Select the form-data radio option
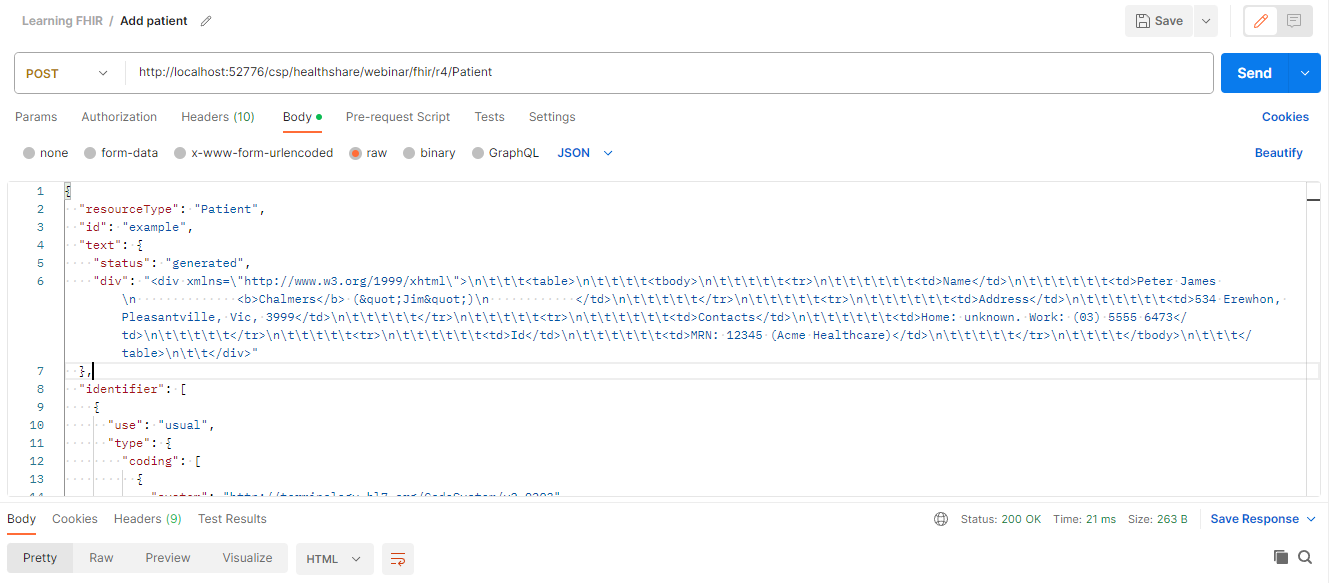This screenshot has height=583, width=1336. coord(91,153)
